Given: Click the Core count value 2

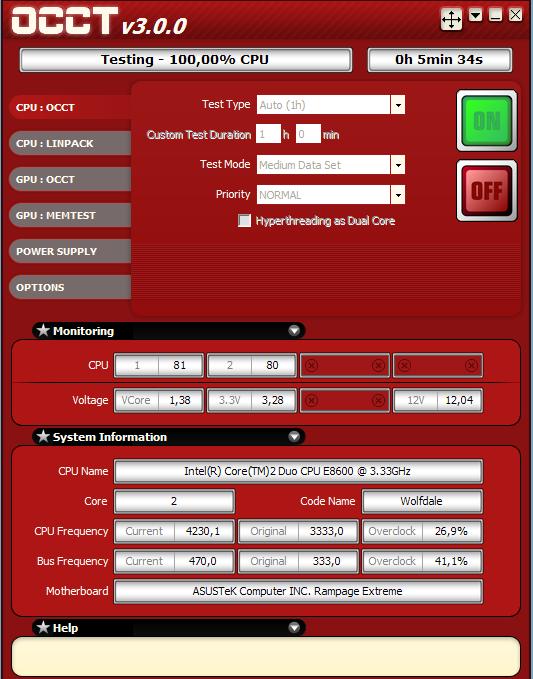Looking at the screenshot, I should [x=174, y=501].
